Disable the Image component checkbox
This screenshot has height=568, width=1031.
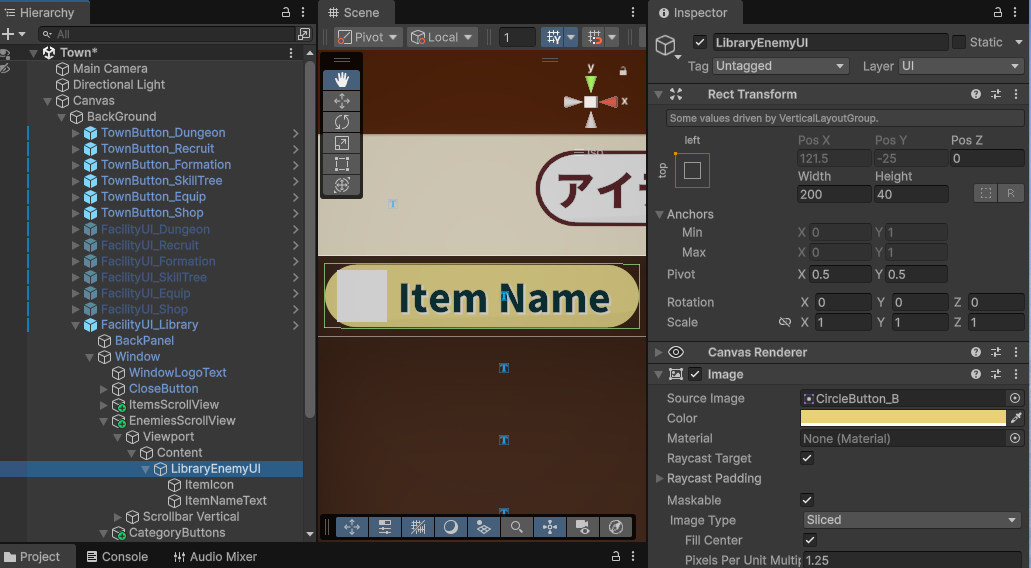[x=695, y=374]
